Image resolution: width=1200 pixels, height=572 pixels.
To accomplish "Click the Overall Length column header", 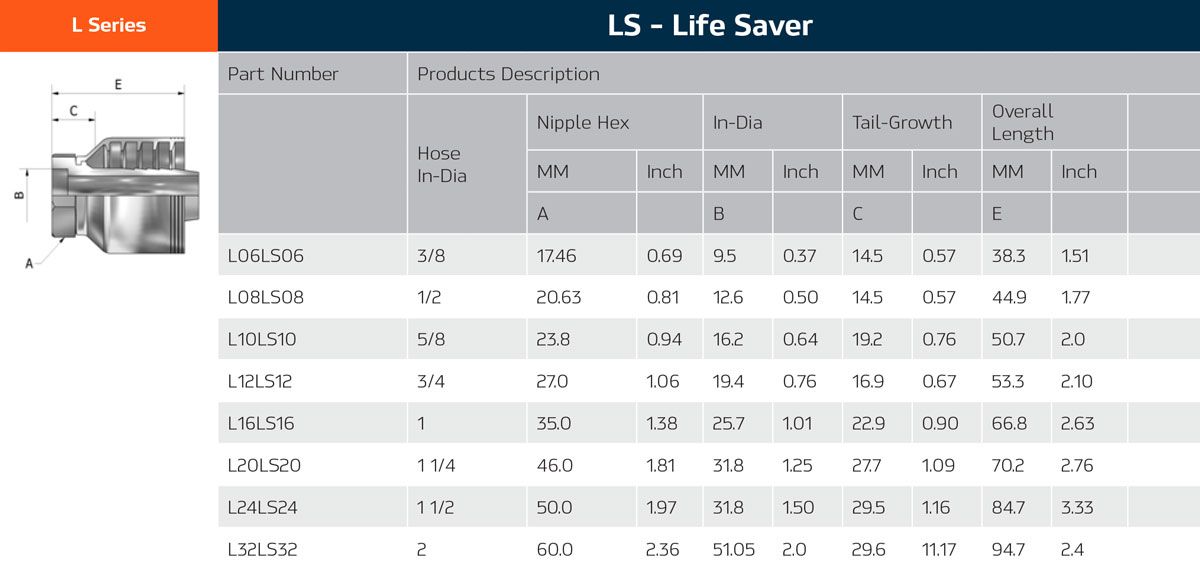I will (1022, 123).
